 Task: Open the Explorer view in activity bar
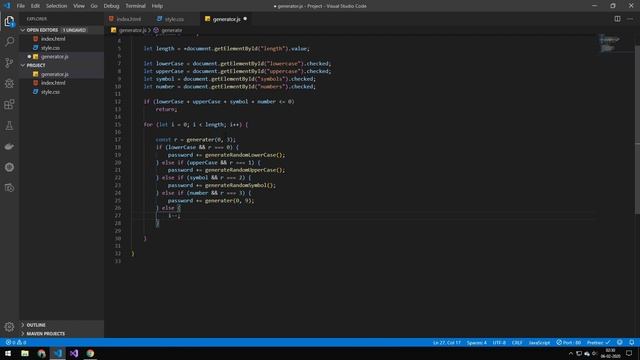click(x=9, y=21)
